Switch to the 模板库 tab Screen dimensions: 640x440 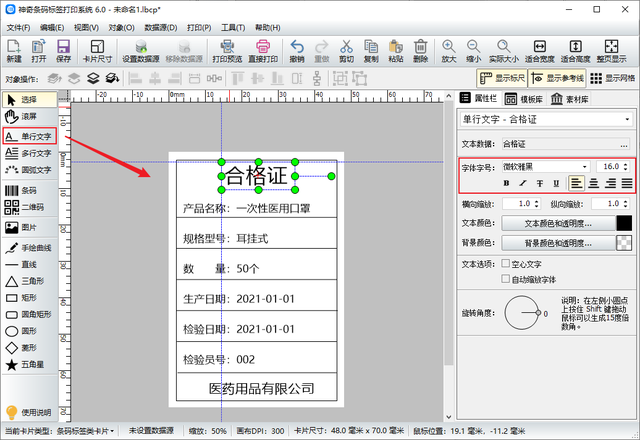click(x=524, y=99)
